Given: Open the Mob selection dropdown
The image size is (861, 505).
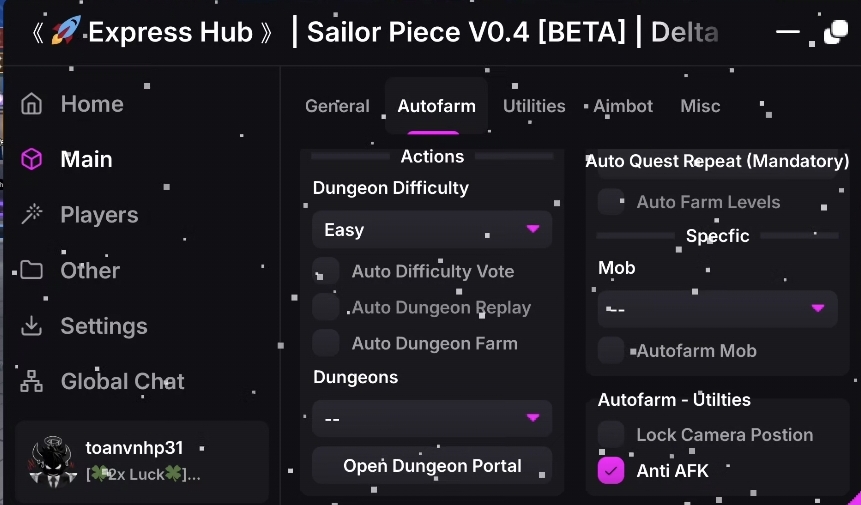Looking at the screenshot, I should [717, 309].
